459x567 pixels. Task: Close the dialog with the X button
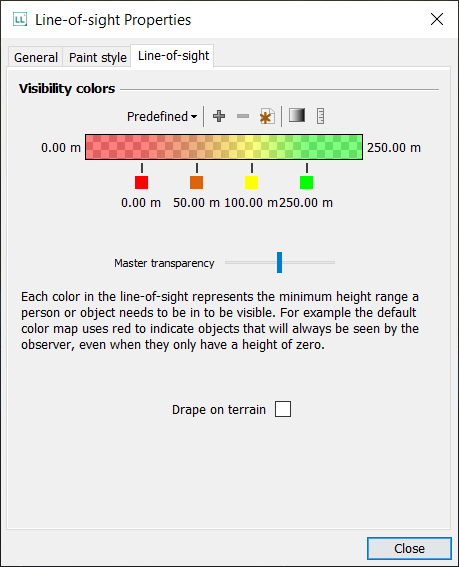[437, 19]
